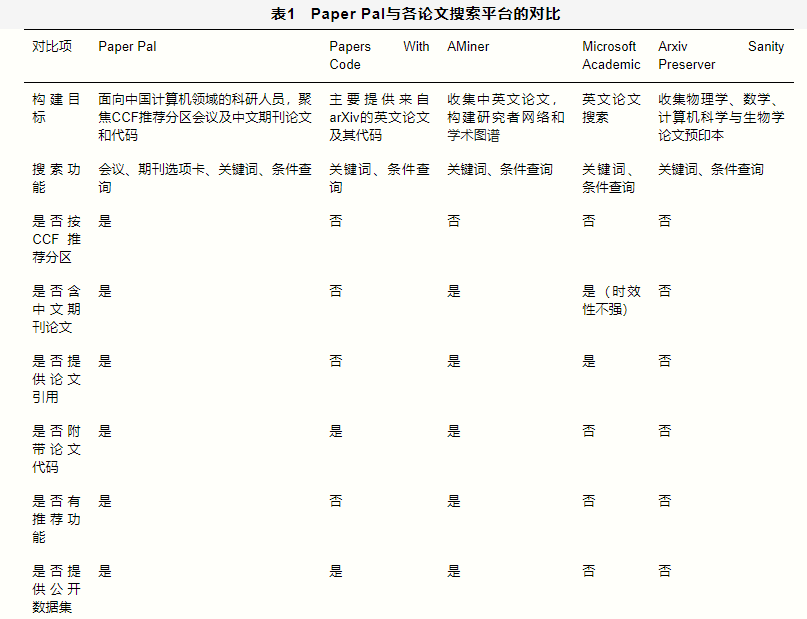Click Arxiv Sanity's '否' in 论文代码 row
This screenshot has height=619, width=807.
[x=665, y=431]
